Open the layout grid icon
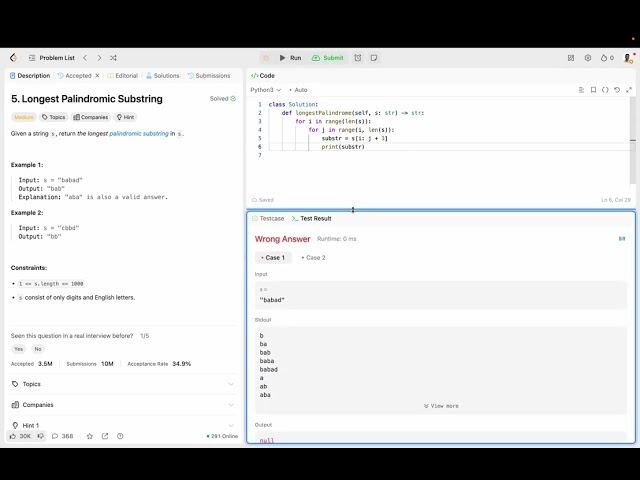The height and width of the screenshot is (480, 640). (x=571, y=58)
